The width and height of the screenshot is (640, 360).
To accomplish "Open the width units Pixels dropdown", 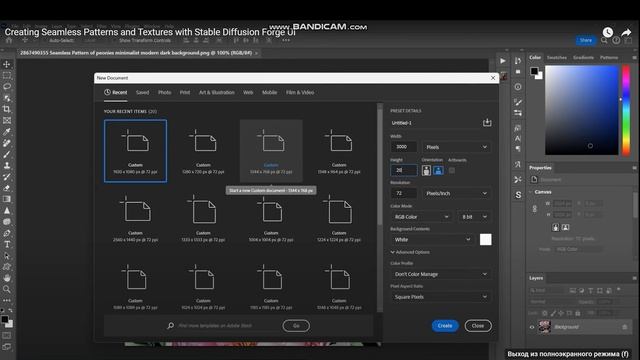I will pos(456,147).
